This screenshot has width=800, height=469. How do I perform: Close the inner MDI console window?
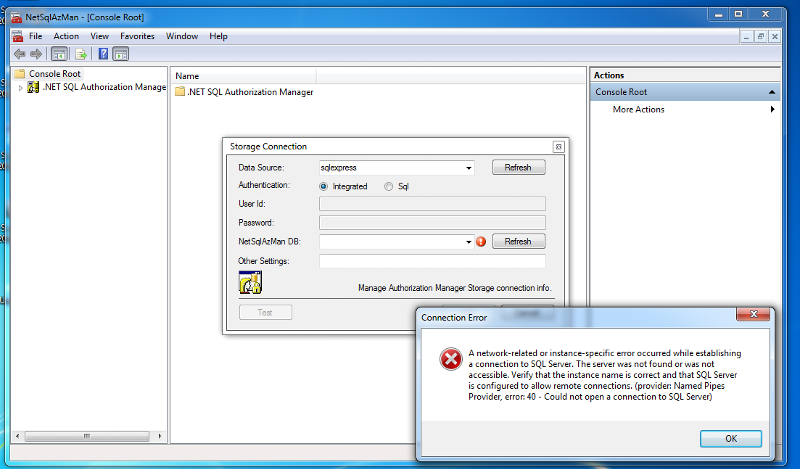pyautogui.click(x=774, y=37)
